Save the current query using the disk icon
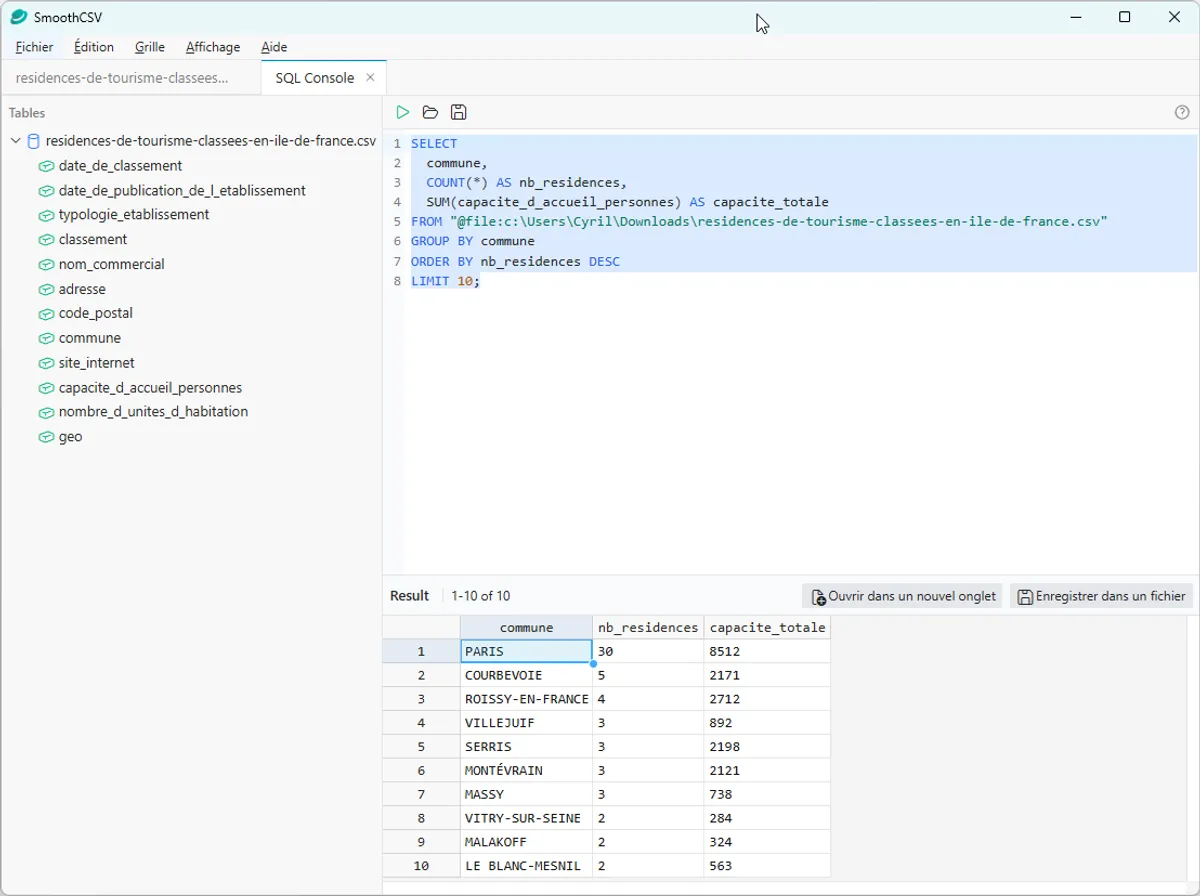This screenshot has width=1200, height=896. click(x=459, y=112)
